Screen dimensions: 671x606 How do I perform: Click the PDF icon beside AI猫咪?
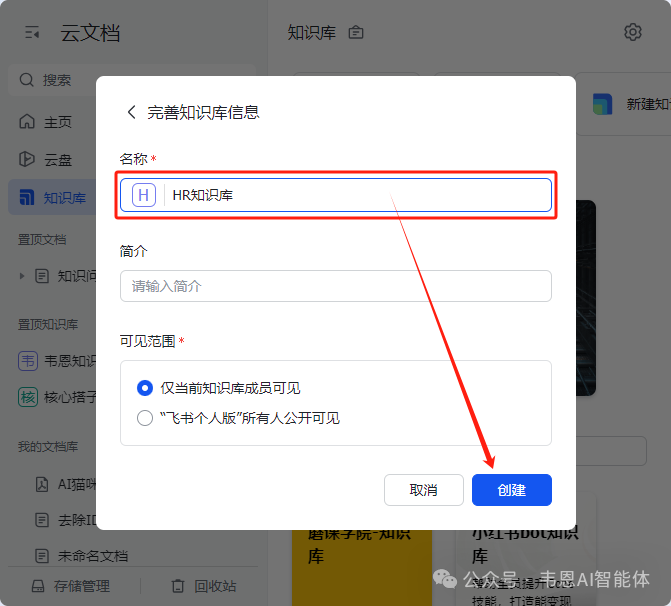[42, 484]
